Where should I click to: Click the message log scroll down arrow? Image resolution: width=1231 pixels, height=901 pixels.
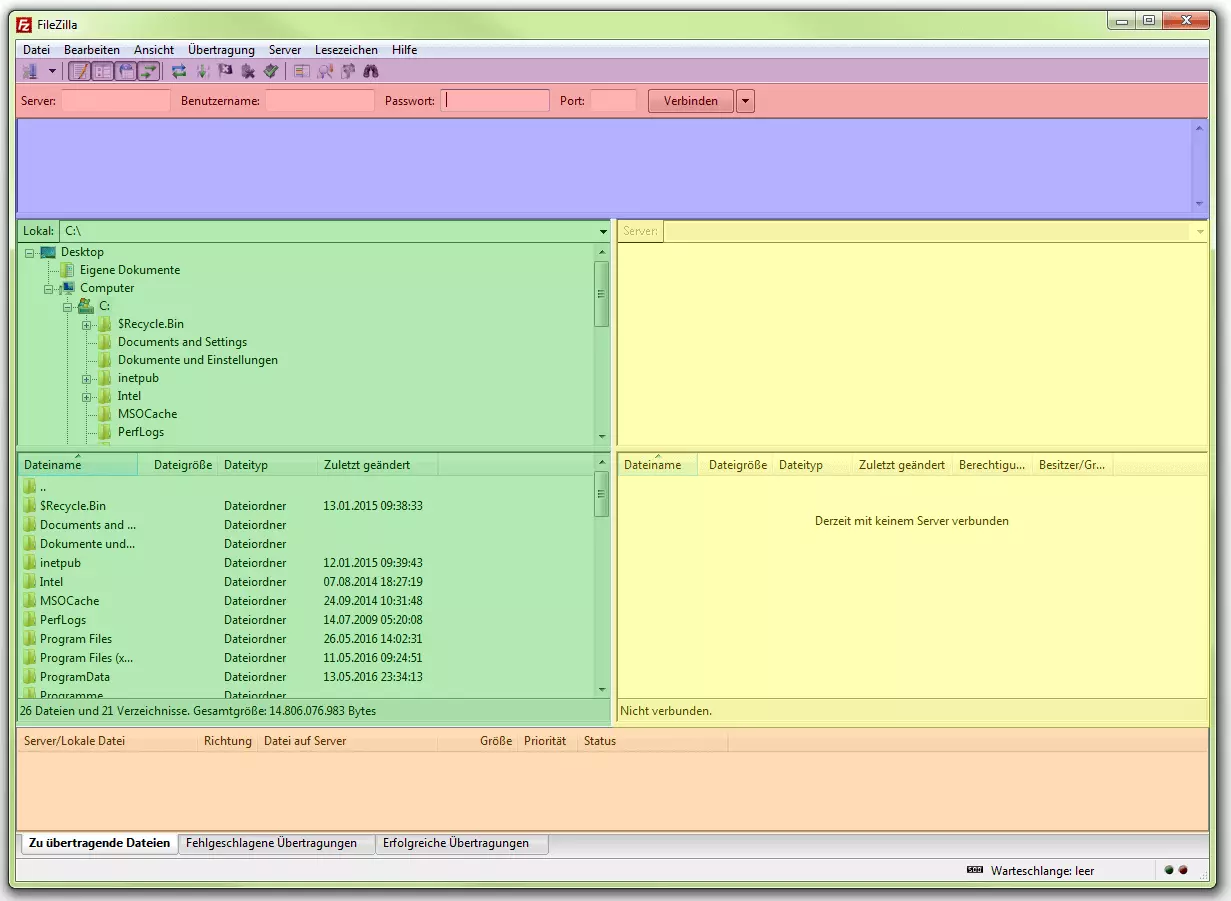pos(1200,204)
